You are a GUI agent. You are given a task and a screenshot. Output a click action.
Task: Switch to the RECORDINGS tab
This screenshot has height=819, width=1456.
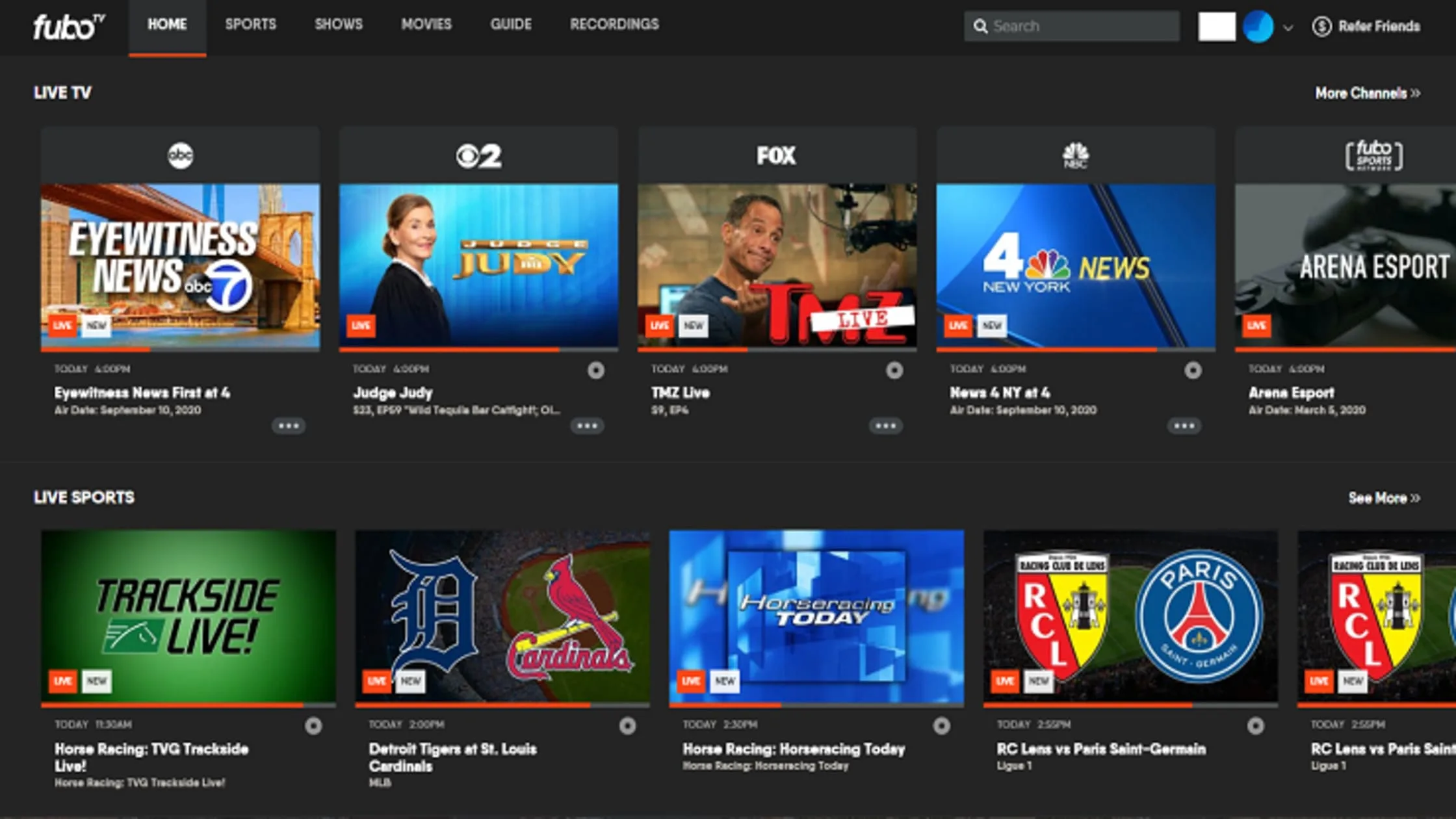point(614,25)
